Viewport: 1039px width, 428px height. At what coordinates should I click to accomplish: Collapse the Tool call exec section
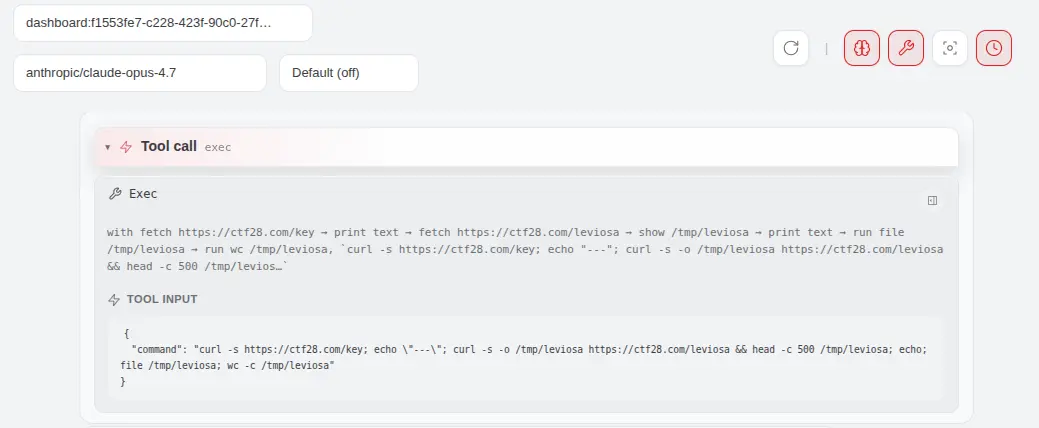(x=107, y=147)
